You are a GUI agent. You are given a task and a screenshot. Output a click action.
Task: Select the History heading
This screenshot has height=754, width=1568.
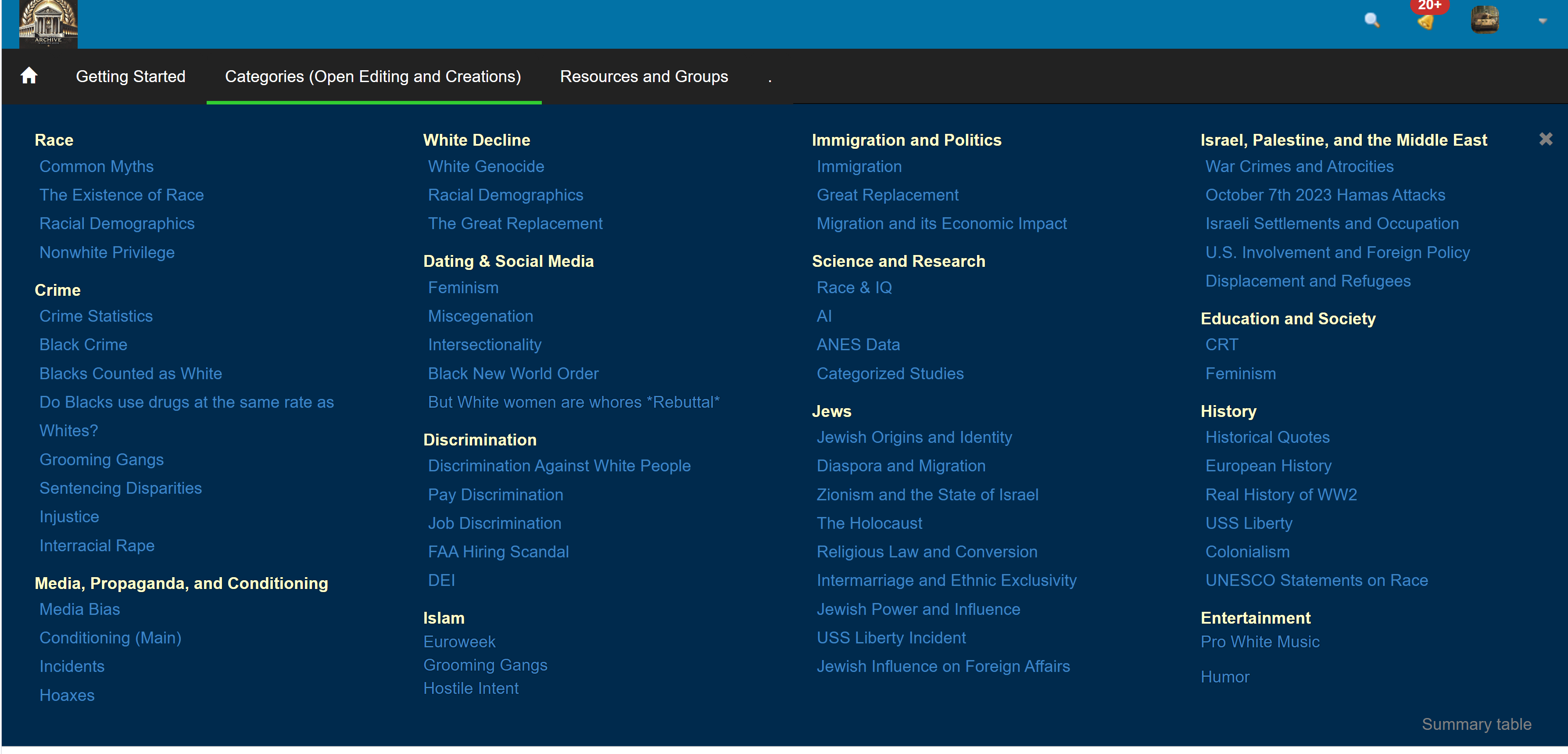tap(1228, 411)
